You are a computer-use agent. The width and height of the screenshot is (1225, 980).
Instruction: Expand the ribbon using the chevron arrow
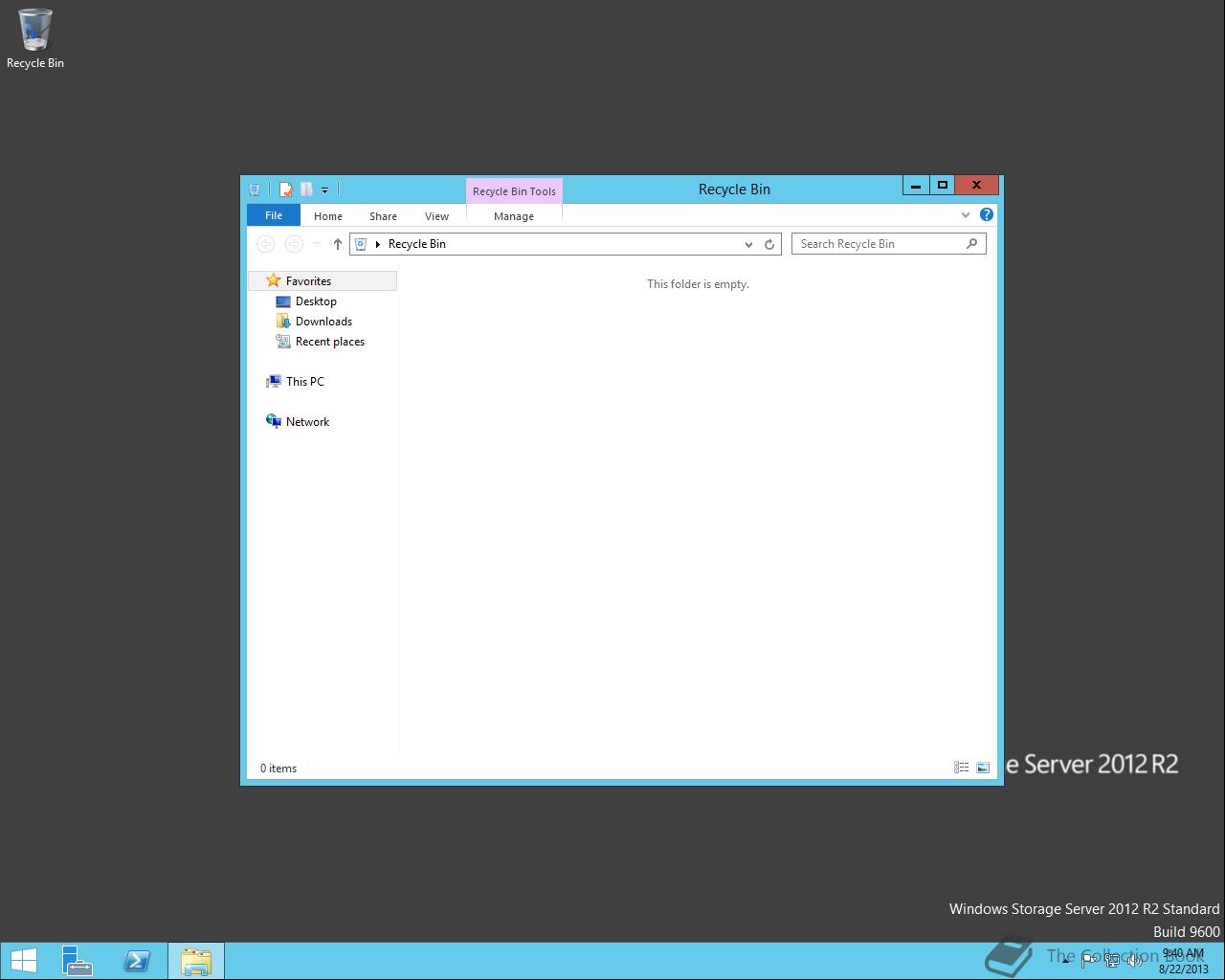[x=966, y=215]
